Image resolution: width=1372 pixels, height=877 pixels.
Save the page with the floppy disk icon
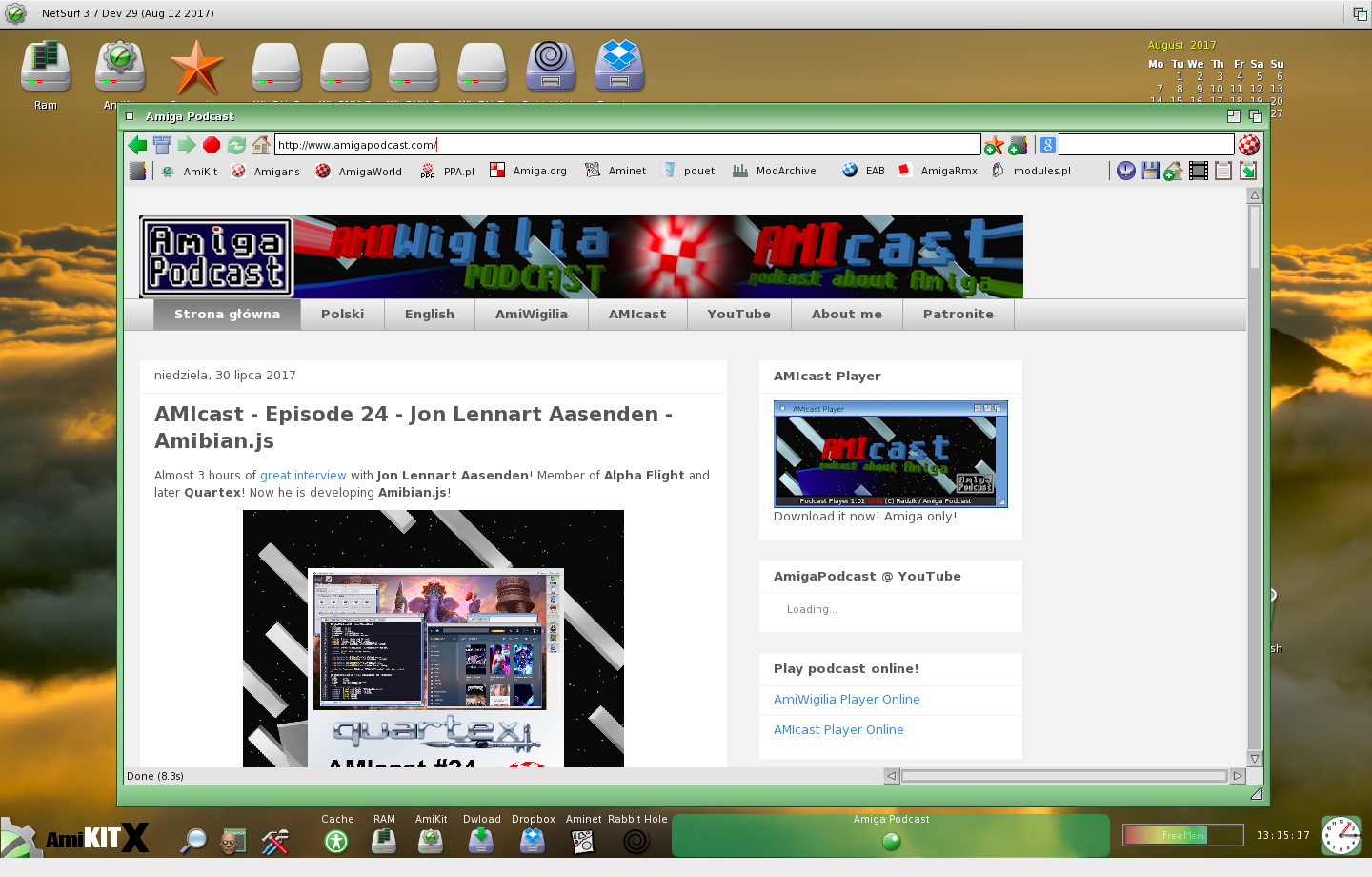click(1151, 171)
